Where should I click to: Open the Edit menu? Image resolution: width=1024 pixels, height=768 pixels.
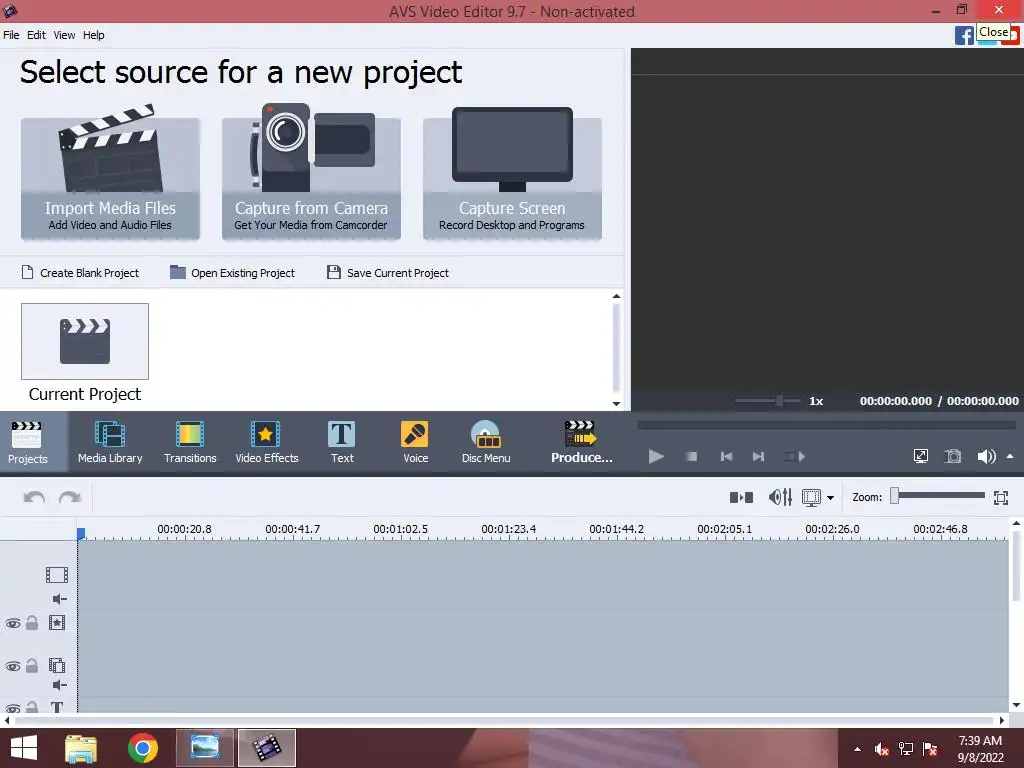click(x=36, y=35)
